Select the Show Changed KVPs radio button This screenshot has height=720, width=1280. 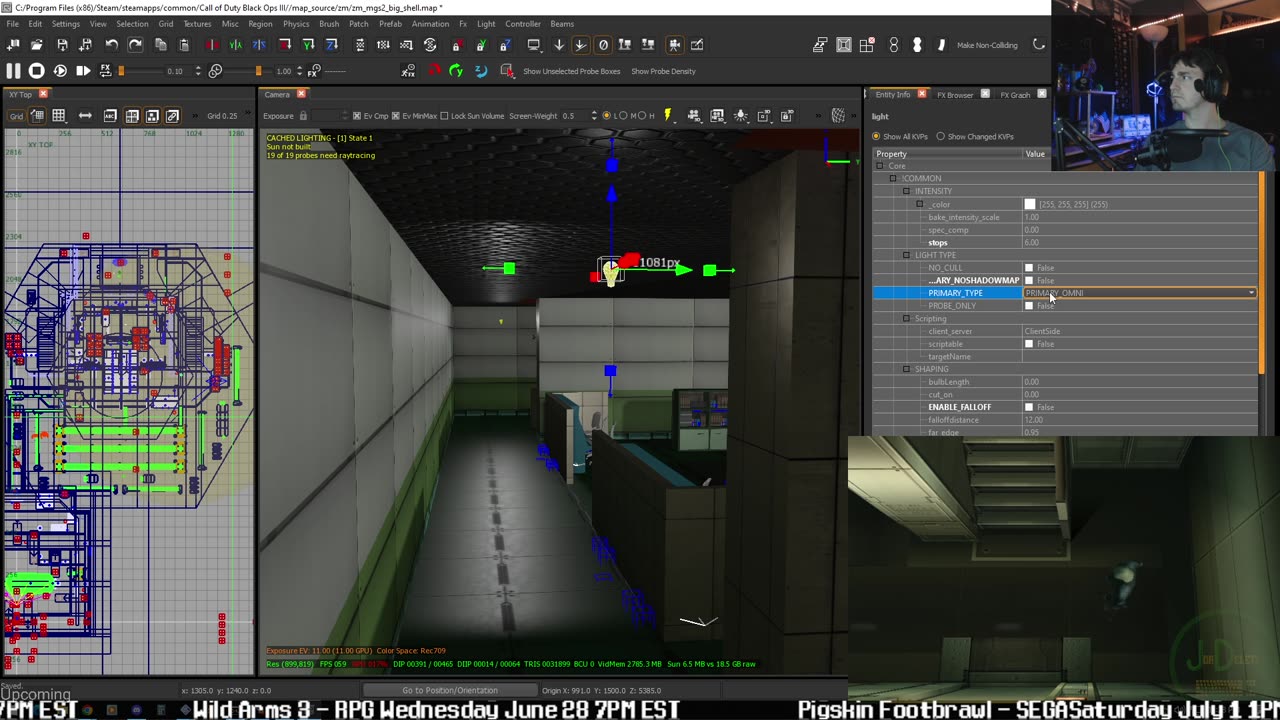[940, 137]
